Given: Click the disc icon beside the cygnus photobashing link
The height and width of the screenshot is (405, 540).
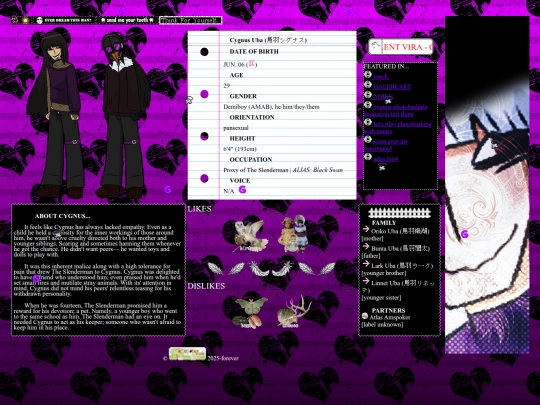Looking at the screenshot, I should point(368,105).
